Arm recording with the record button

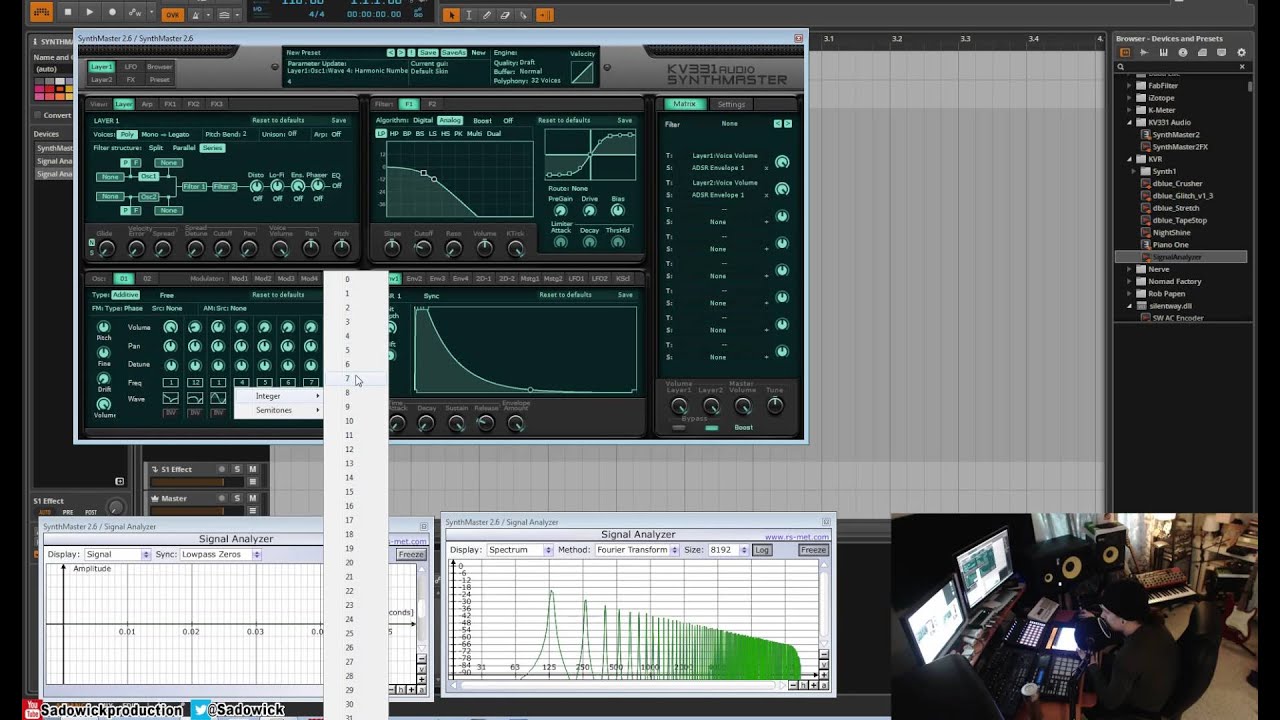[111, 13]
